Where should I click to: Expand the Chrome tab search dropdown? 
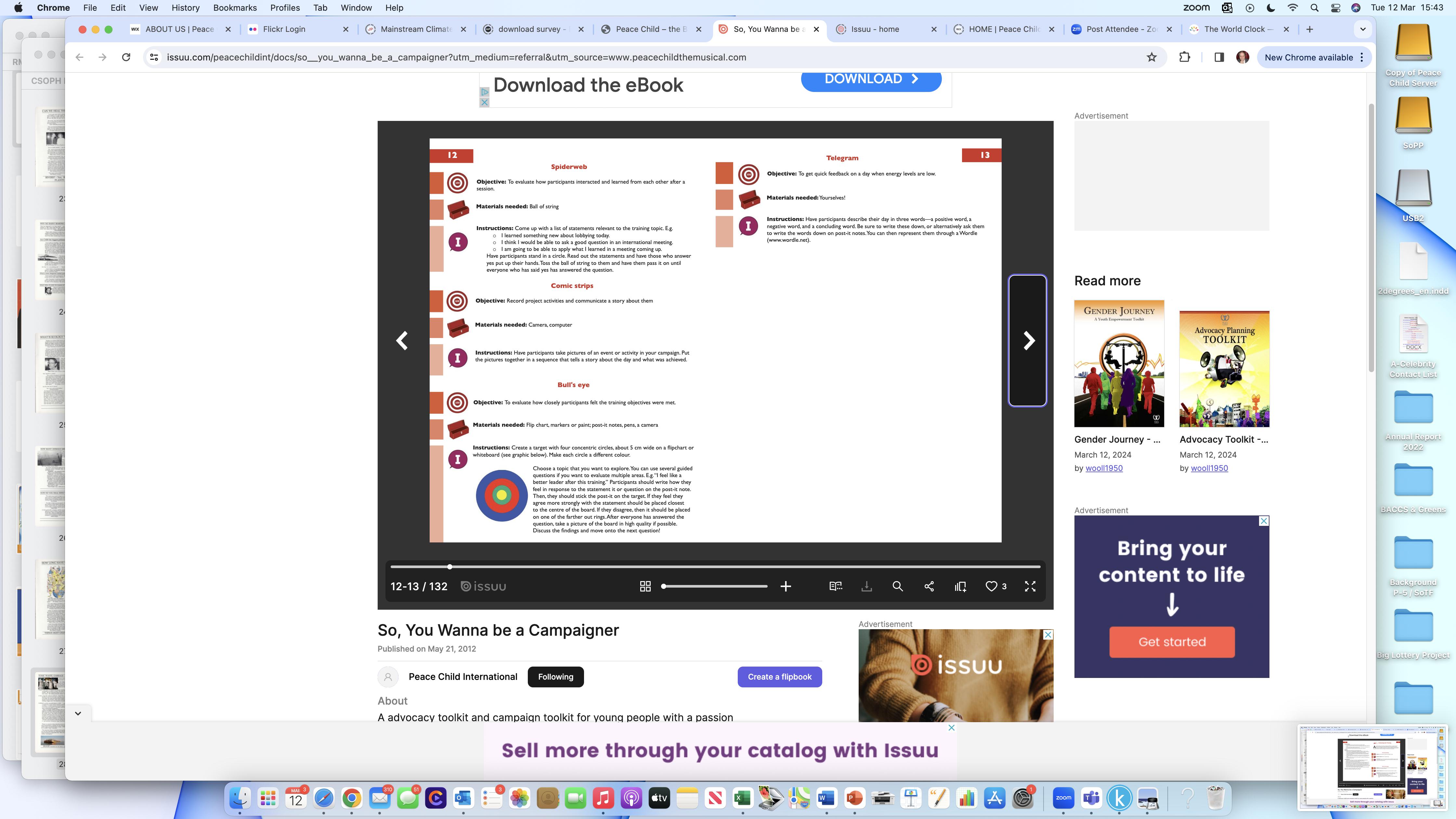(1363, 29)
